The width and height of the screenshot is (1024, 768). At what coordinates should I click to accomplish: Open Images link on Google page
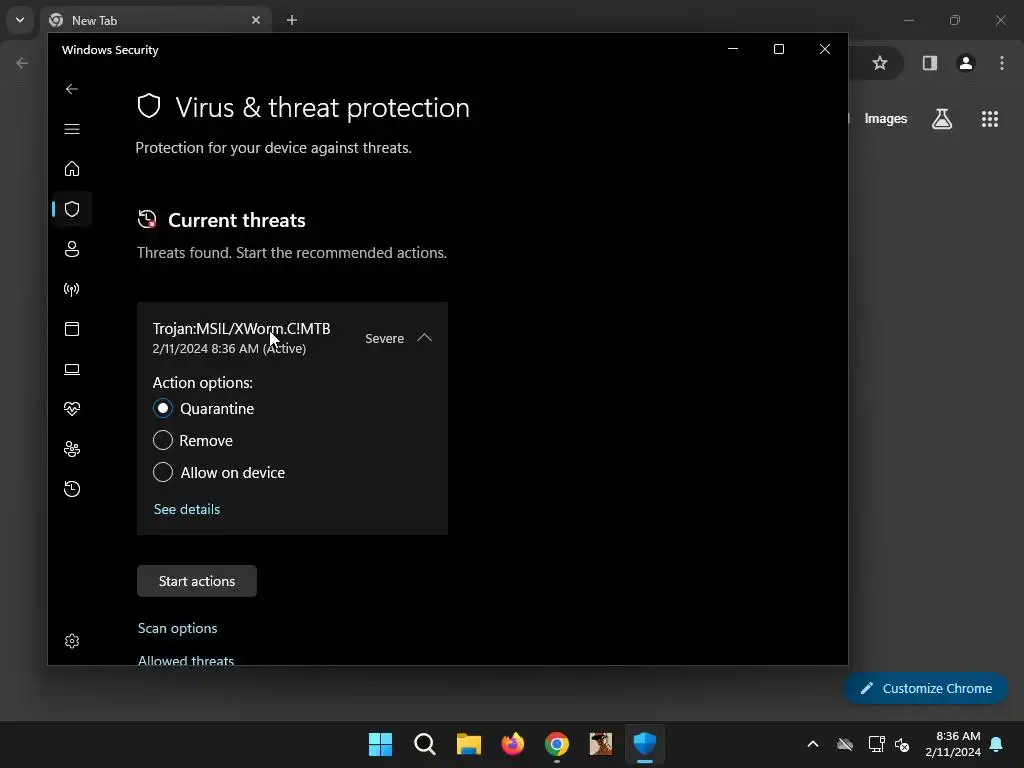pos(886,119)
